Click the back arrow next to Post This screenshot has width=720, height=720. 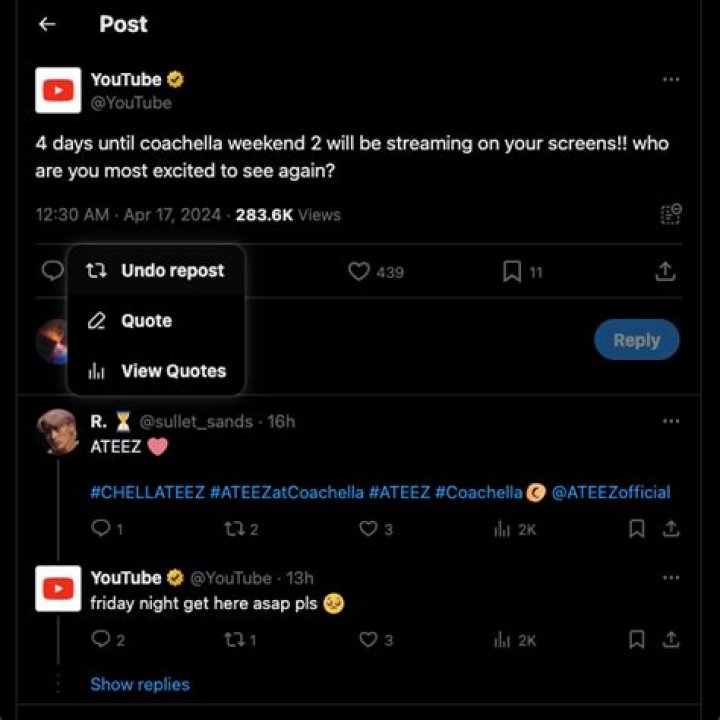(x=46, y=24)
